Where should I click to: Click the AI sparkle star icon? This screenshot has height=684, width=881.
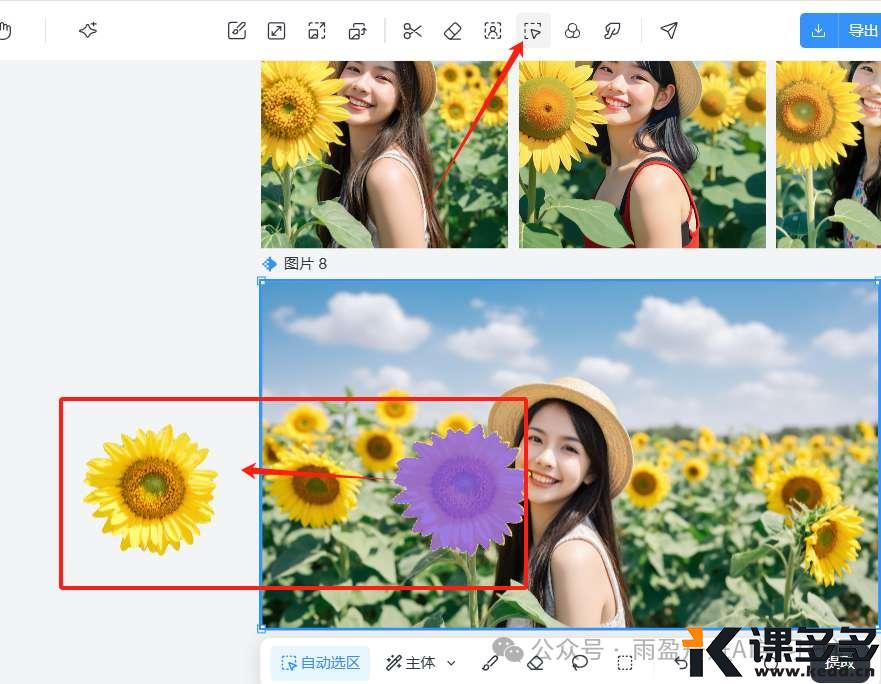(88, 31)
